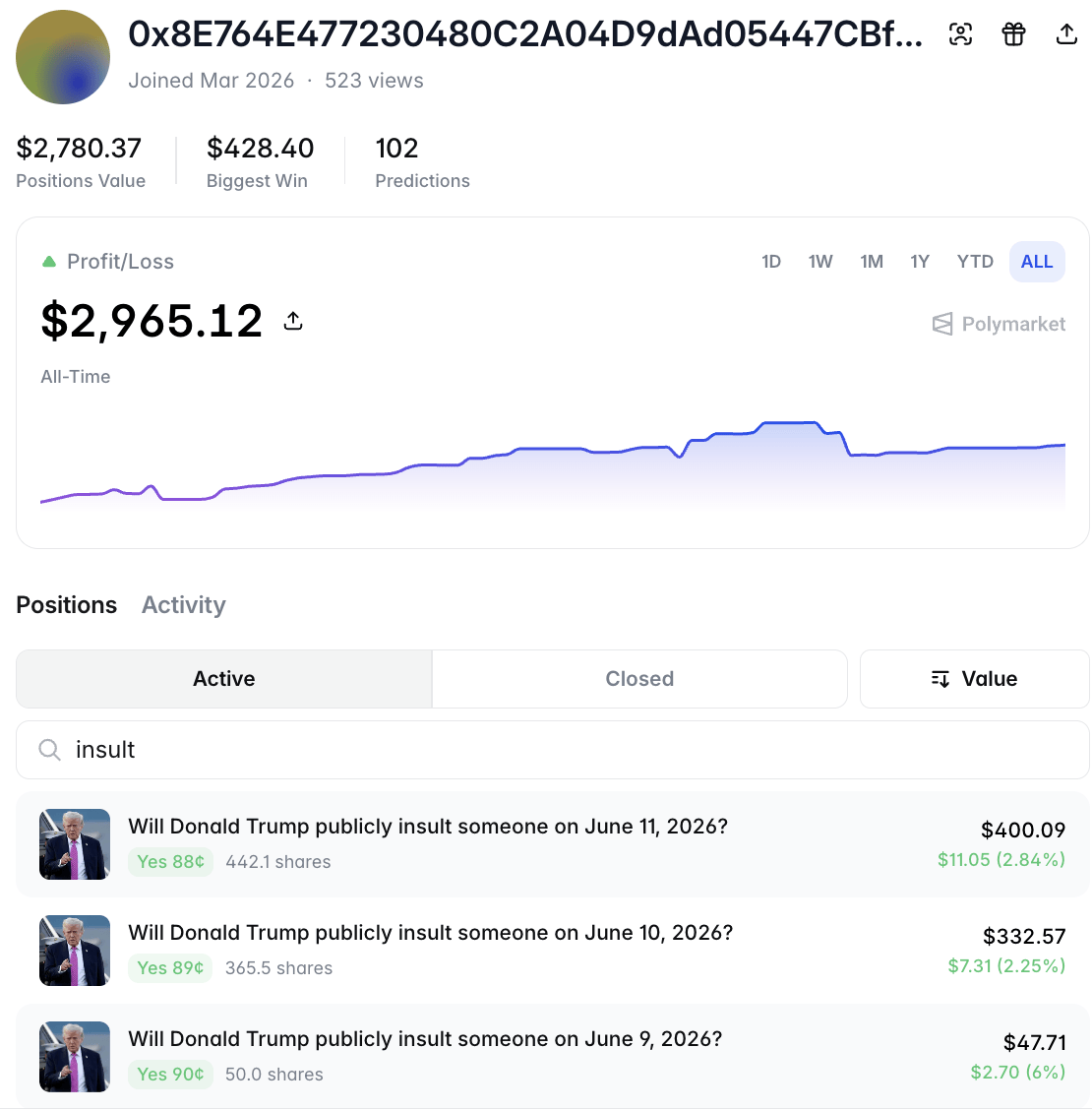Open the June 10, 2026 insult market

552,951
